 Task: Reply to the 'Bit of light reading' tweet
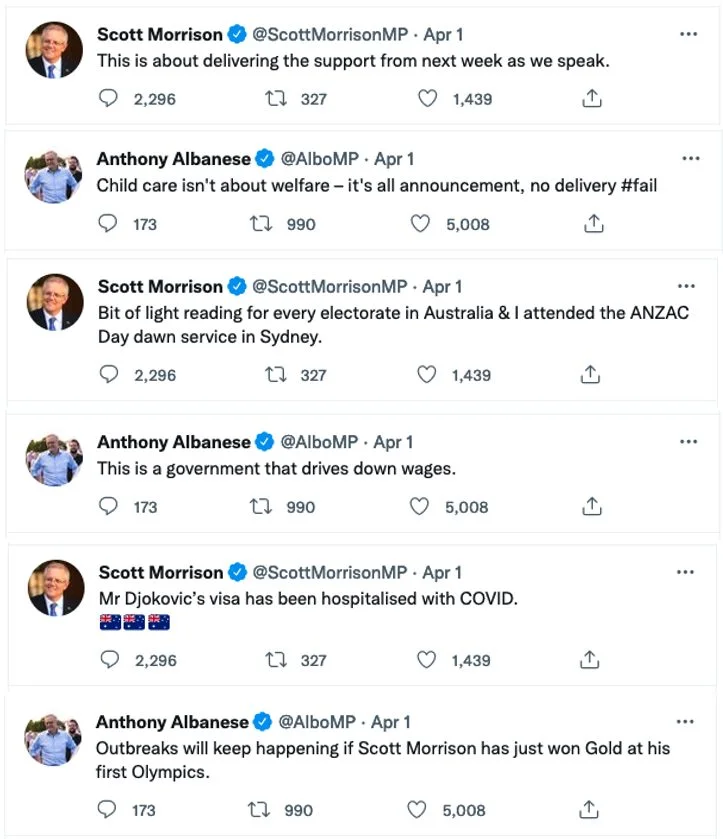pos(110,375)
